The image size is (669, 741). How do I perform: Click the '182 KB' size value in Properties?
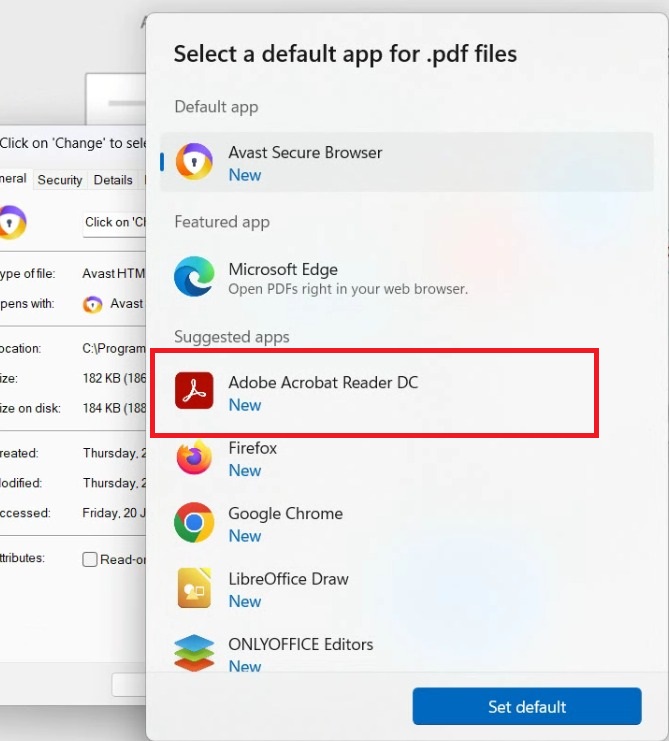click(x=114, y=379)
